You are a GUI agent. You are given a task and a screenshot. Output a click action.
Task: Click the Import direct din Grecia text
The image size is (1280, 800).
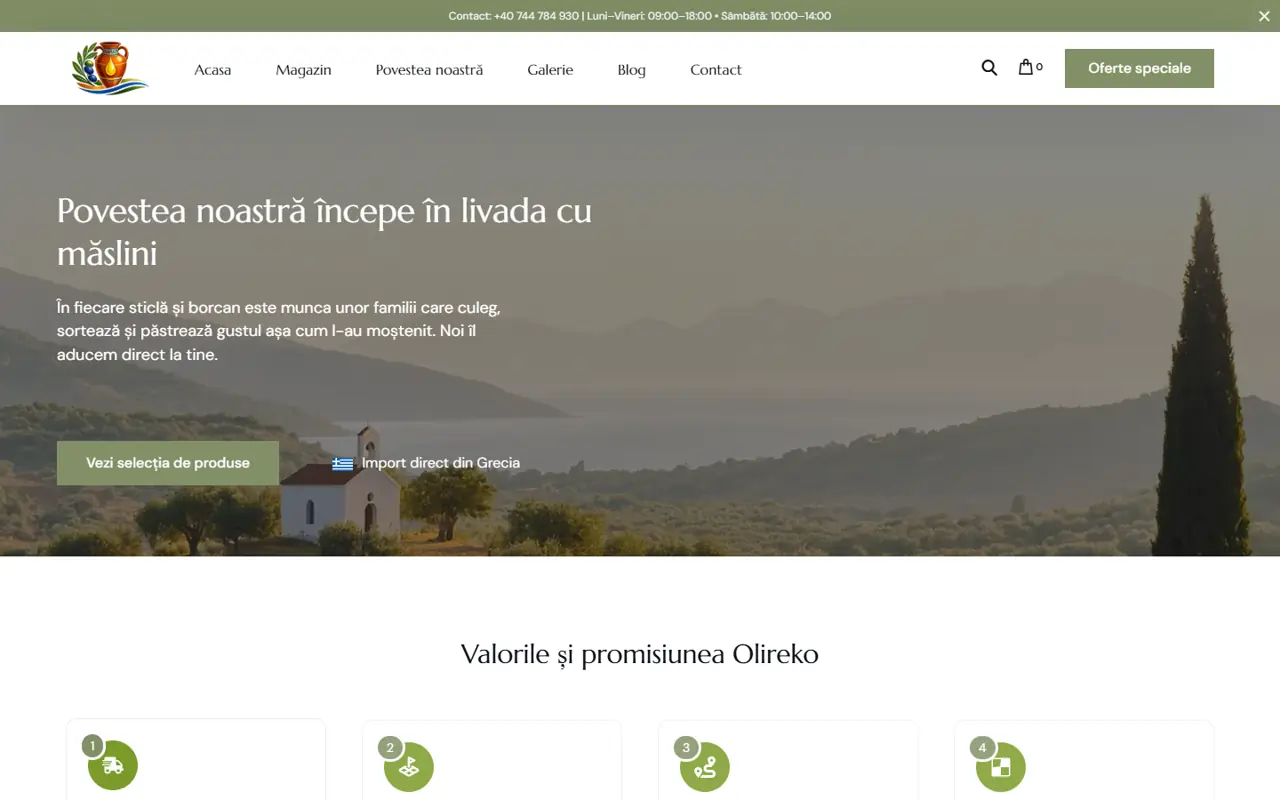coord(441,463)
